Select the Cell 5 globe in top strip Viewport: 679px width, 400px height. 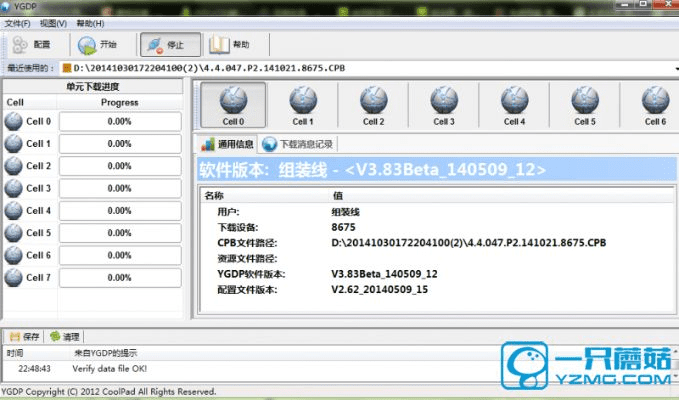pos(585,100)
